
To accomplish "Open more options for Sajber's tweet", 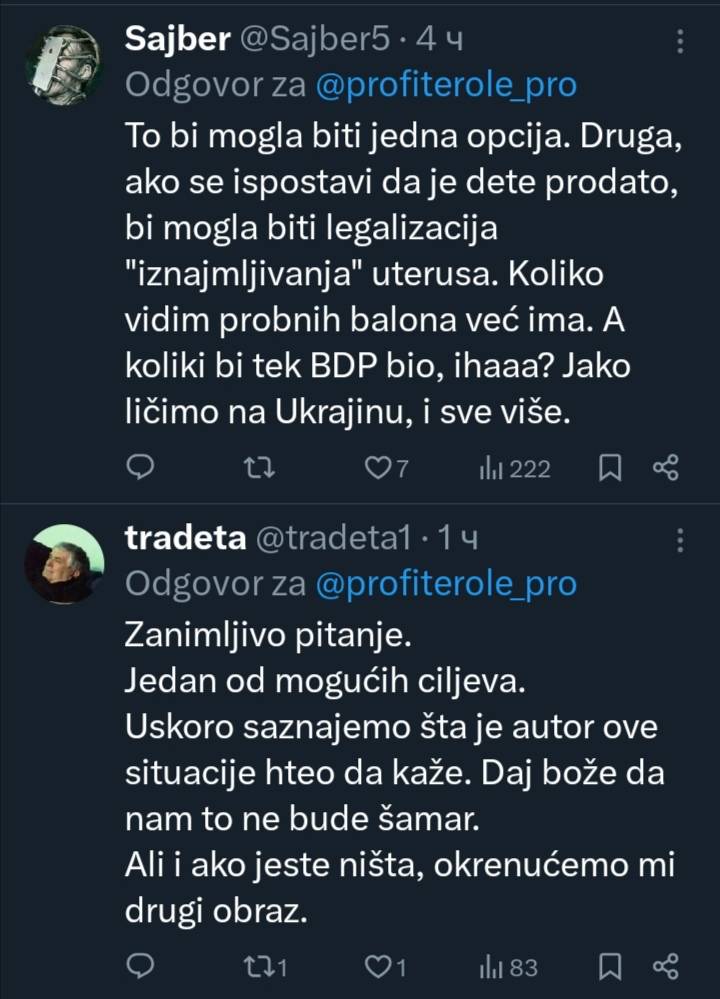I will click(680, 42).
